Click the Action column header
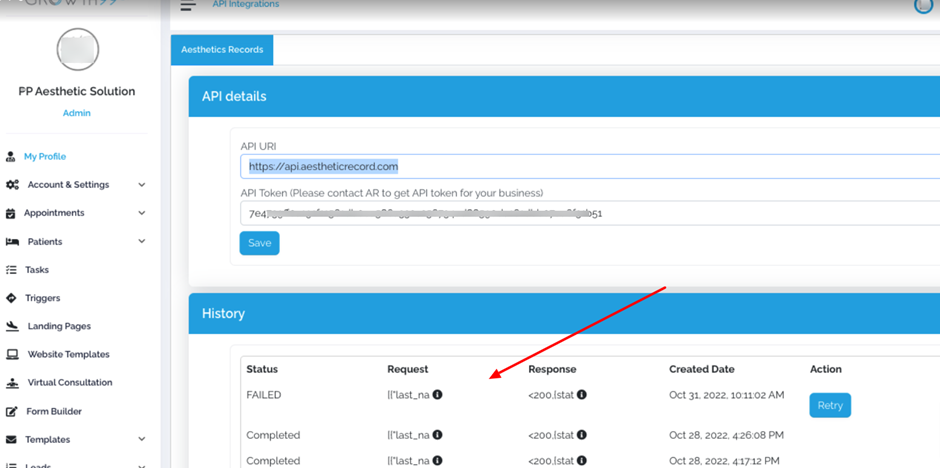 click(x=825, y=369)
